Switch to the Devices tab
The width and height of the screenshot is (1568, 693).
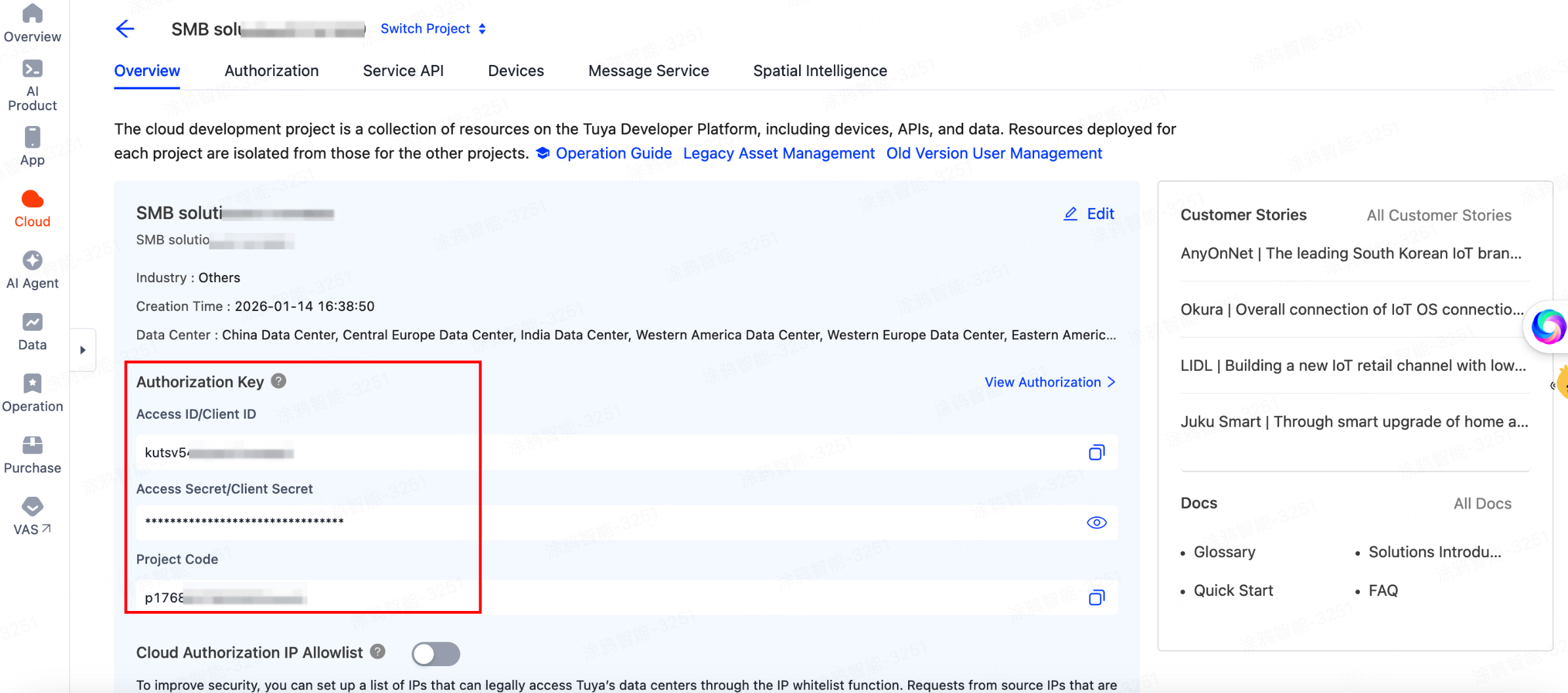tap(515, 71)
